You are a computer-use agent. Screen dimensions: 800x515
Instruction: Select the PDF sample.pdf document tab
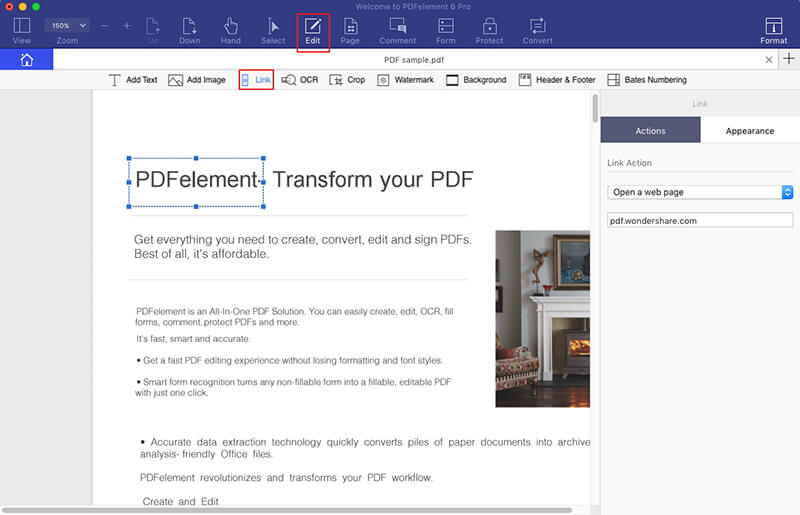tap(414, 60)
